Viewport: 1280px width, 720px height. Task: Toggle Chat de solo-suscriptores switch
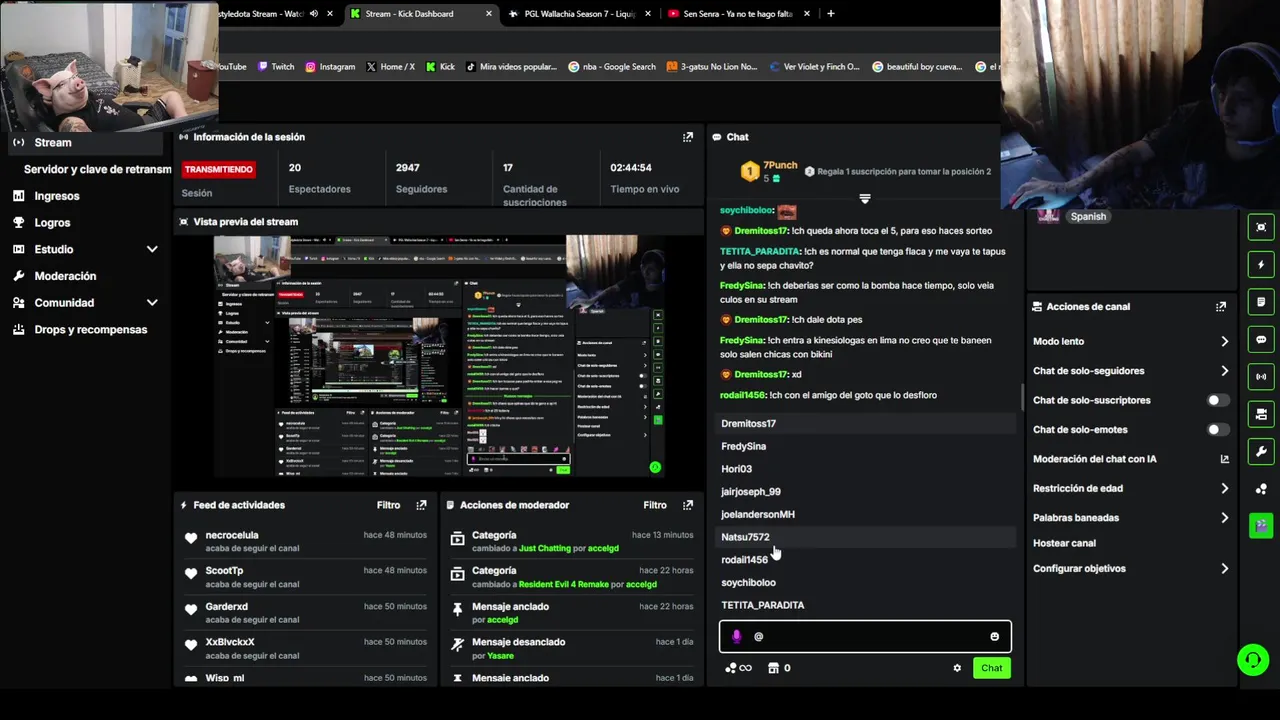point(1217,400)
